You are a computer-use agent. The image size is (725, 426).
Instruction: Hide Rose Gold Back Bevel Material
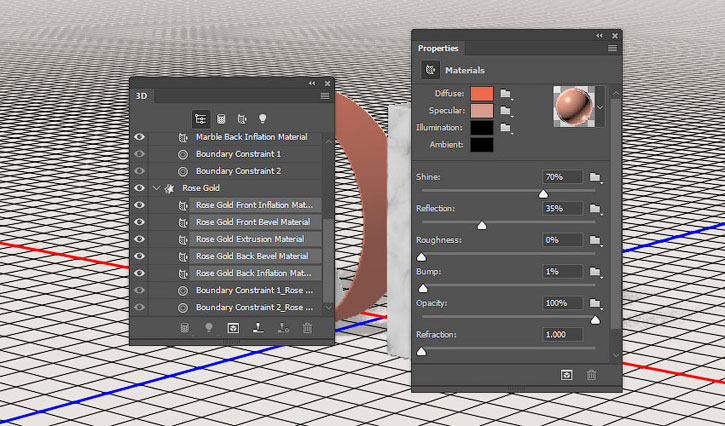(139, 256)
